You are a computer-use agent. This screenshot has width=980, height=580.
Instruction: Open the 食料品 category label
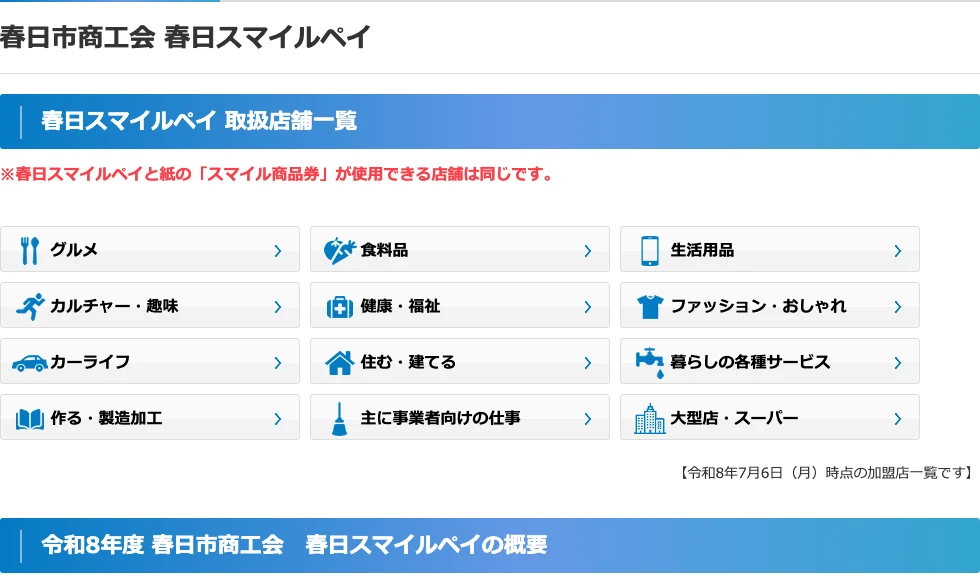pos(384,250)
